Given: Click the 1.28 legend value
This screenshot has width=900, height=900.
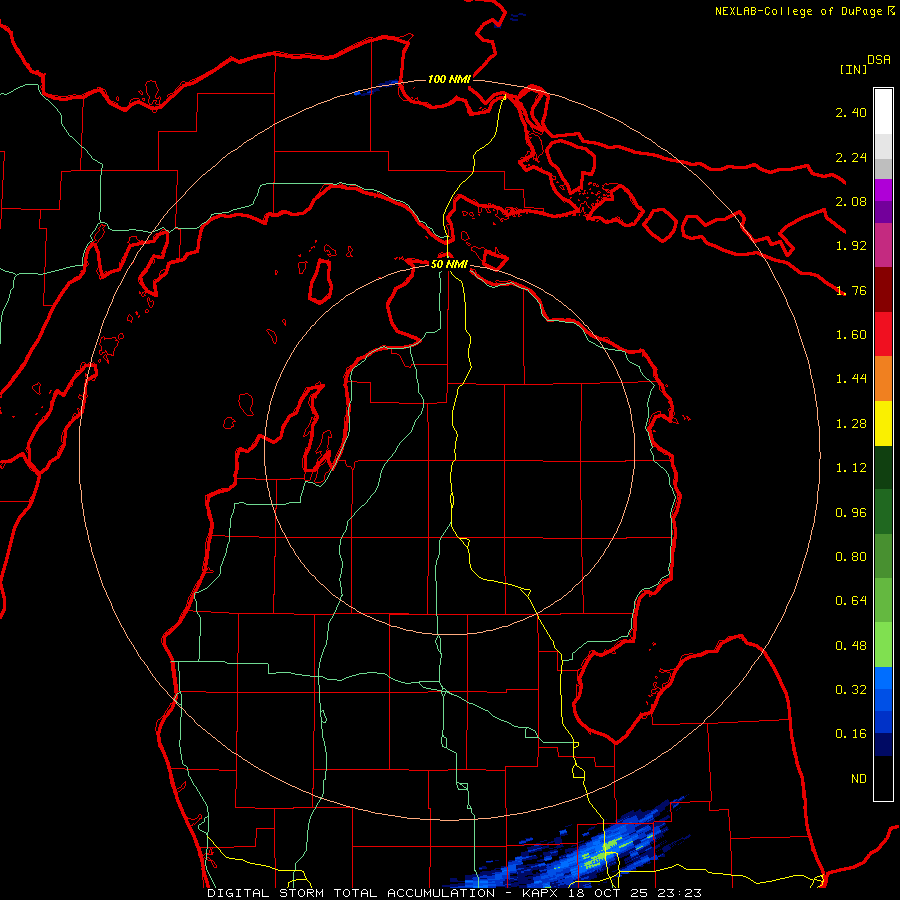Looking at the screenshot, I should tap(851, 424).
